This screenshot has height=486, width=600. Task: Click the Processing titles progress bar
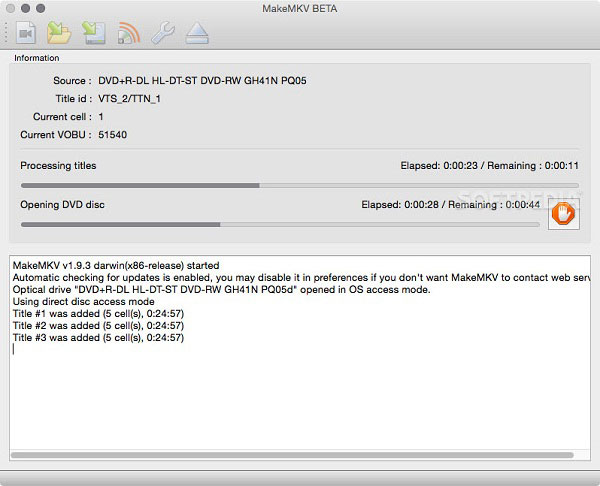pyautogui.click(x=300, y=186)
